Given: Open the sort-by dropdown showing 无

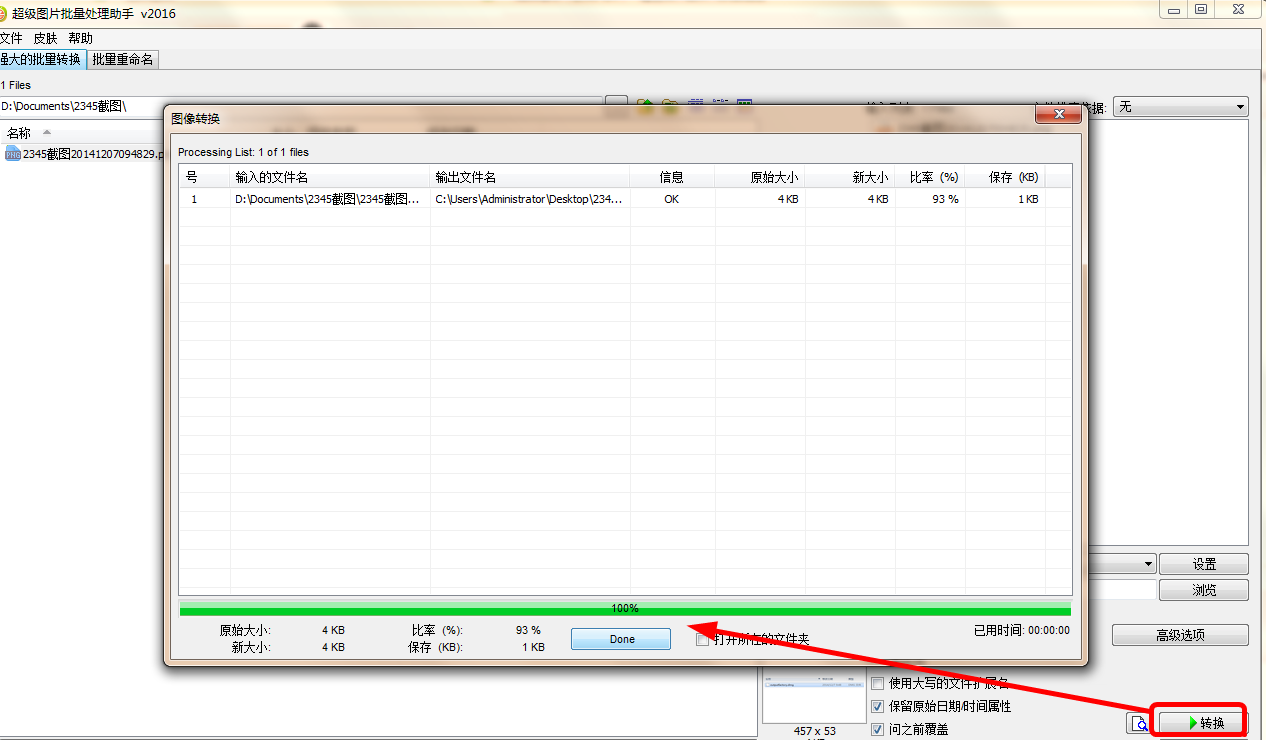Looking at the screenshot, I should [x=1181, y=107].
